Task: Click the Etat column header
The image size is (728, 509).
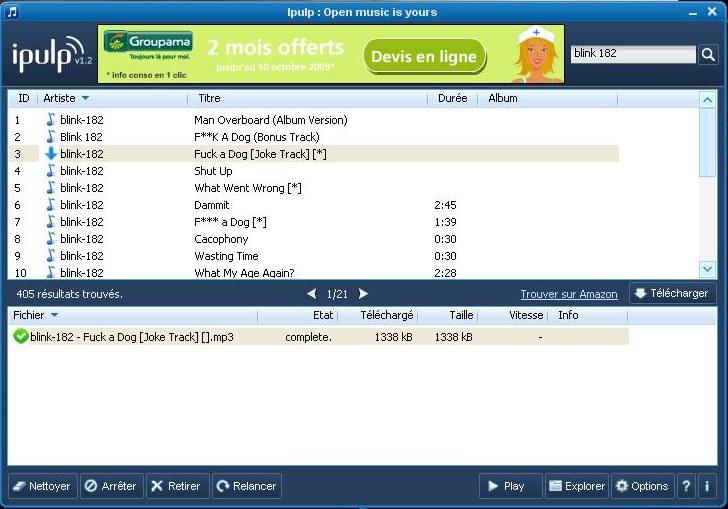Action: pyautogui.click(x=298, y=315)
